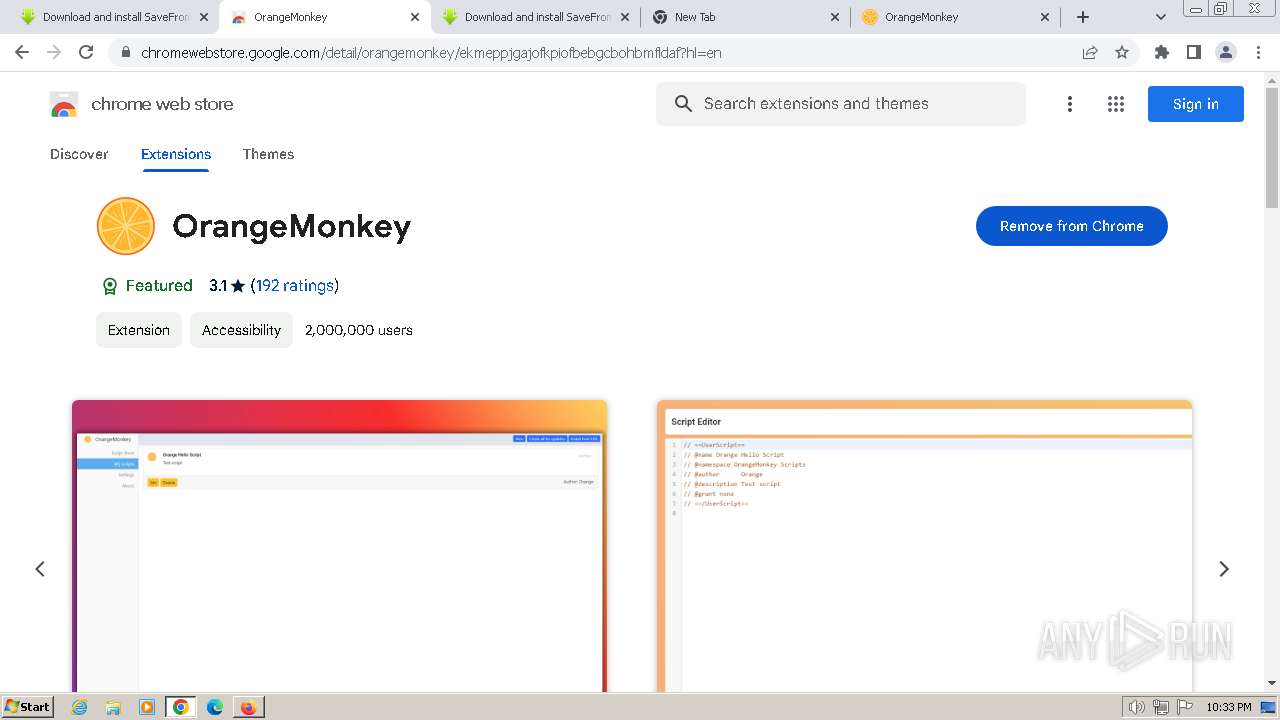Viewport: 1280px width, 720px height.
Task: Click the OrangeMonkey extension title
Action: pos(292,227)
